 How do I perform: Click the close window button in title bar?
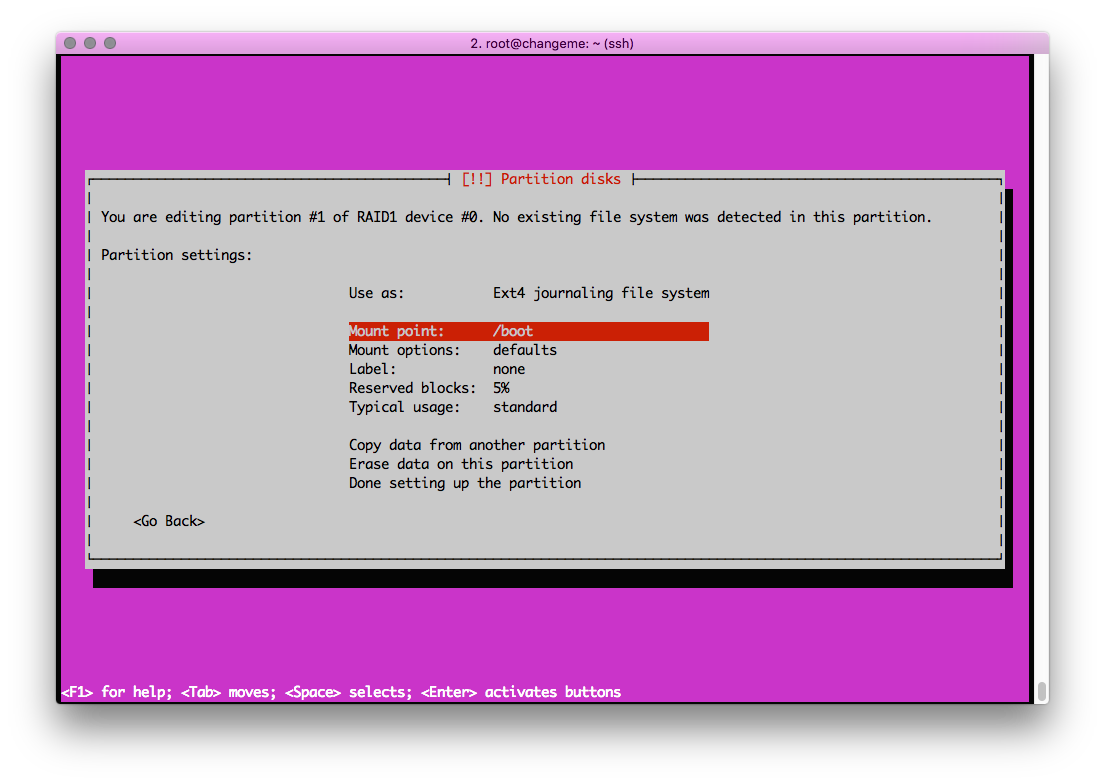(x=70, y=43)
